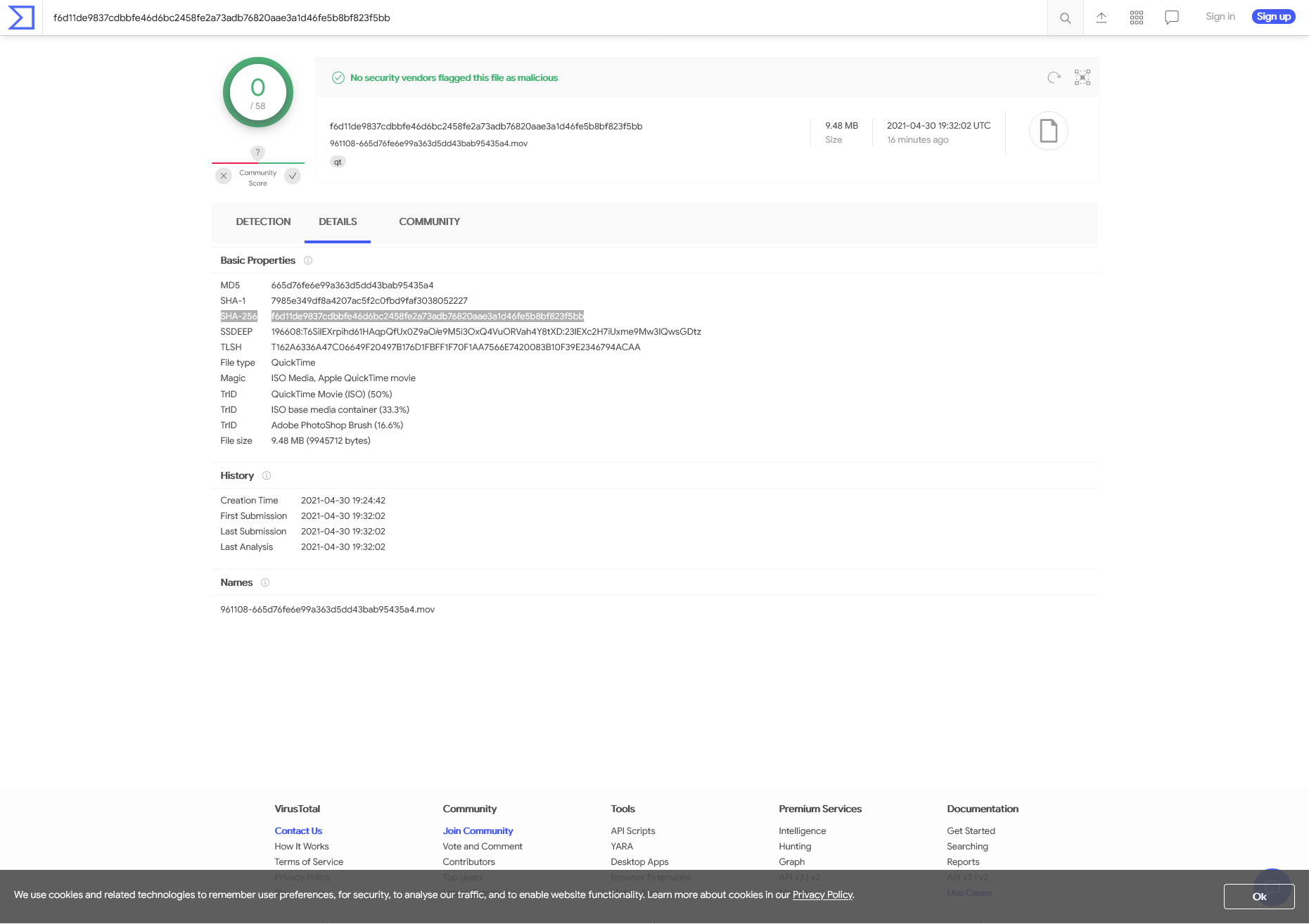
Task: Open the Get Started documentation link
Action: tap(971, 830)
